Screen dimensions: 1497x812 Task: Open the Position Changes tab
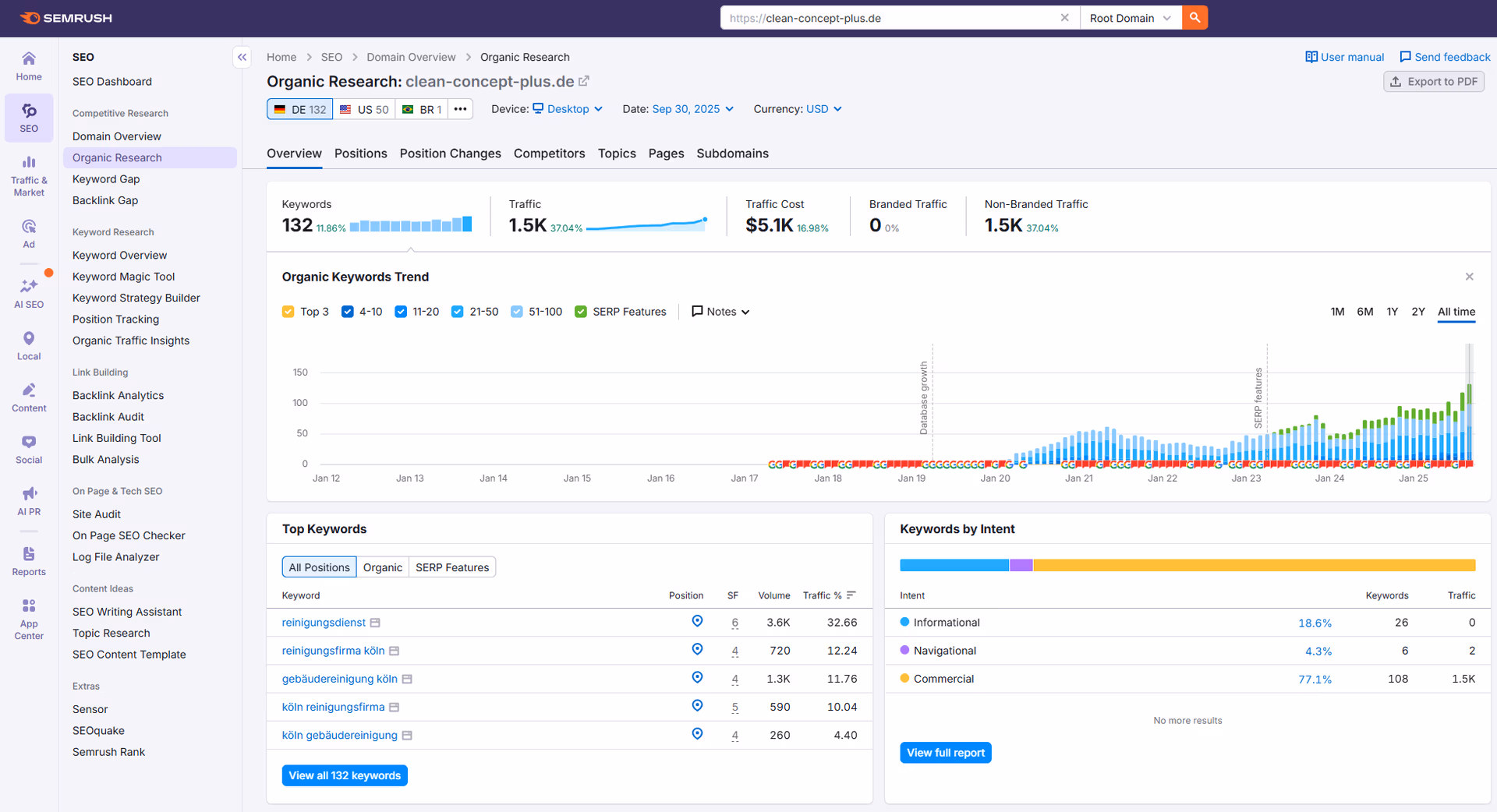pos(450,154)
